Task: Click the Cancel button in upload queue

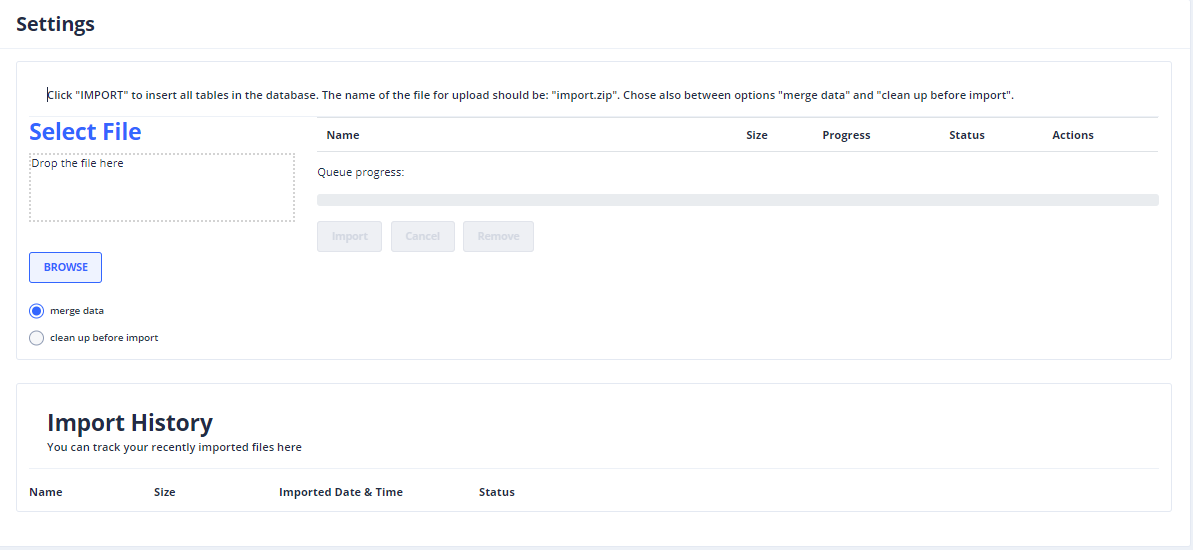Action: click(422, 237)
